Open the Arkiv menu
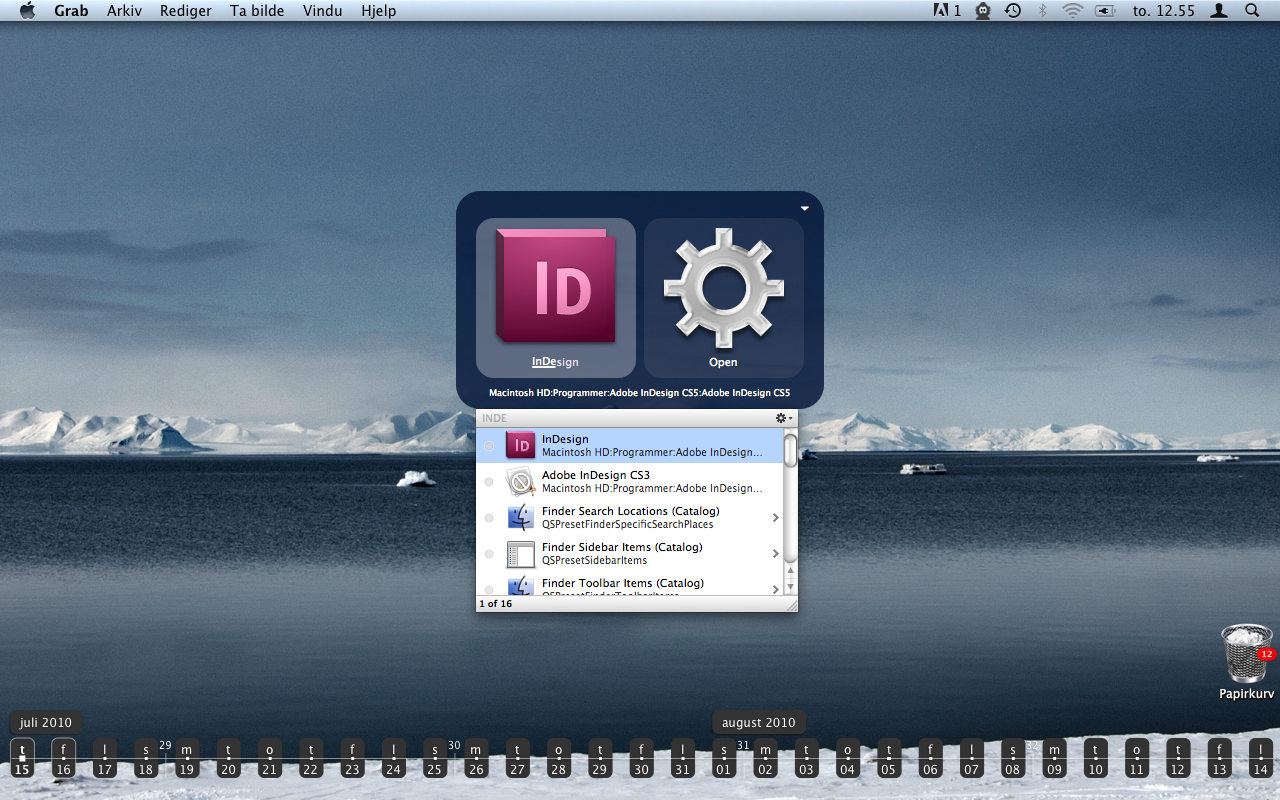1280x800 pixels. coord(125,11)
